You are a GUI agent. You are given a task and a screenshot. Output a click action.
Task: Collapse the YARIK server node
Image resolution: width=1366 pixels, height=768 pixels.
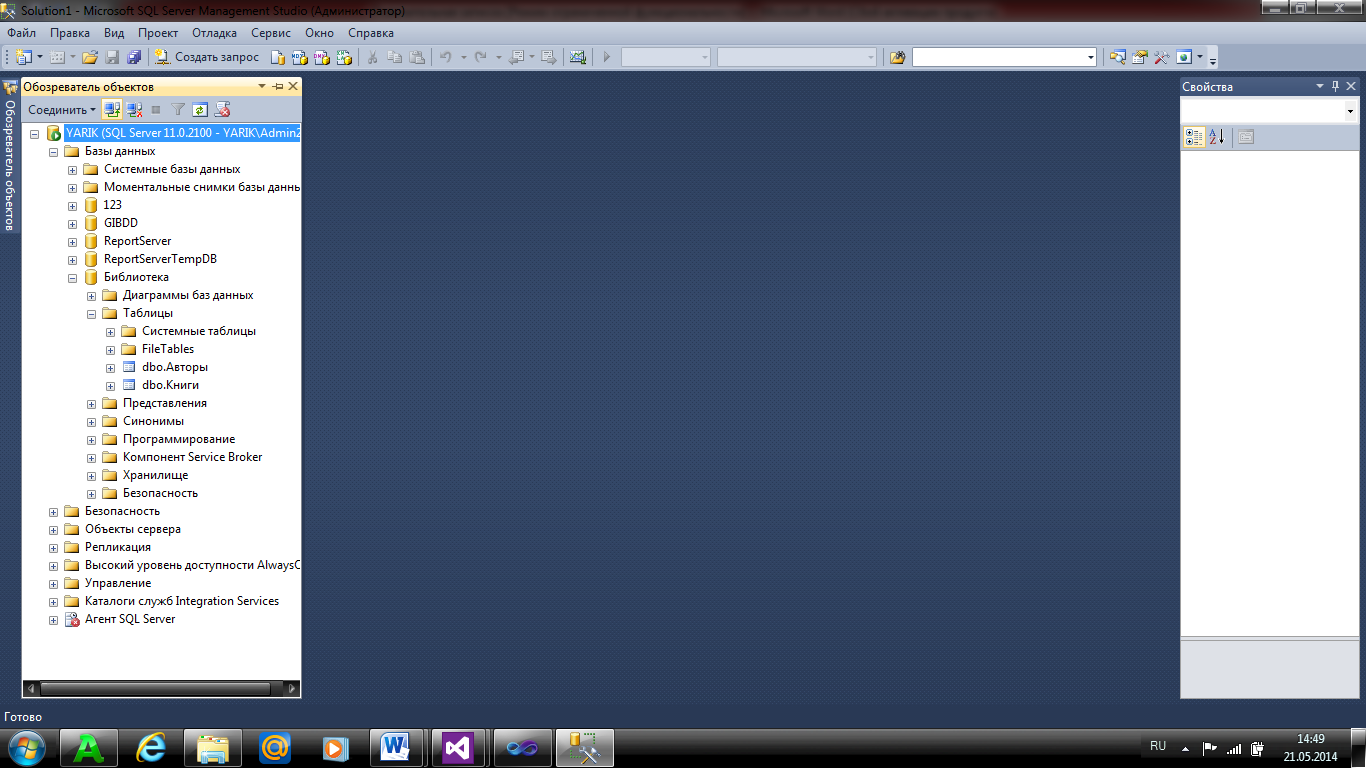pos(34,133)
